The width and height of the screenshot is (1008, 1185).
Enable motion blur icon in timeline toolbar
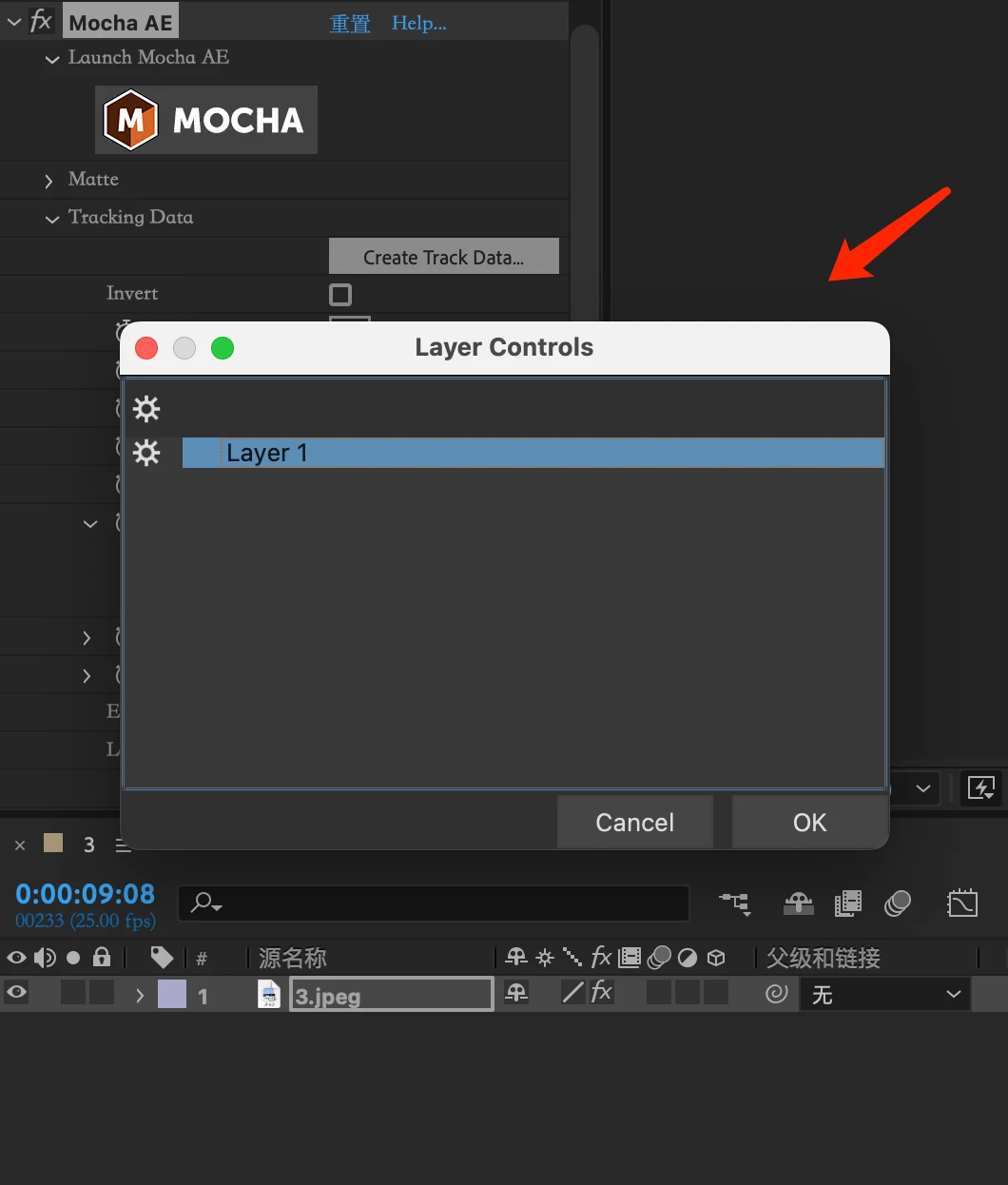pyautogui.click(x=897, y=903)
